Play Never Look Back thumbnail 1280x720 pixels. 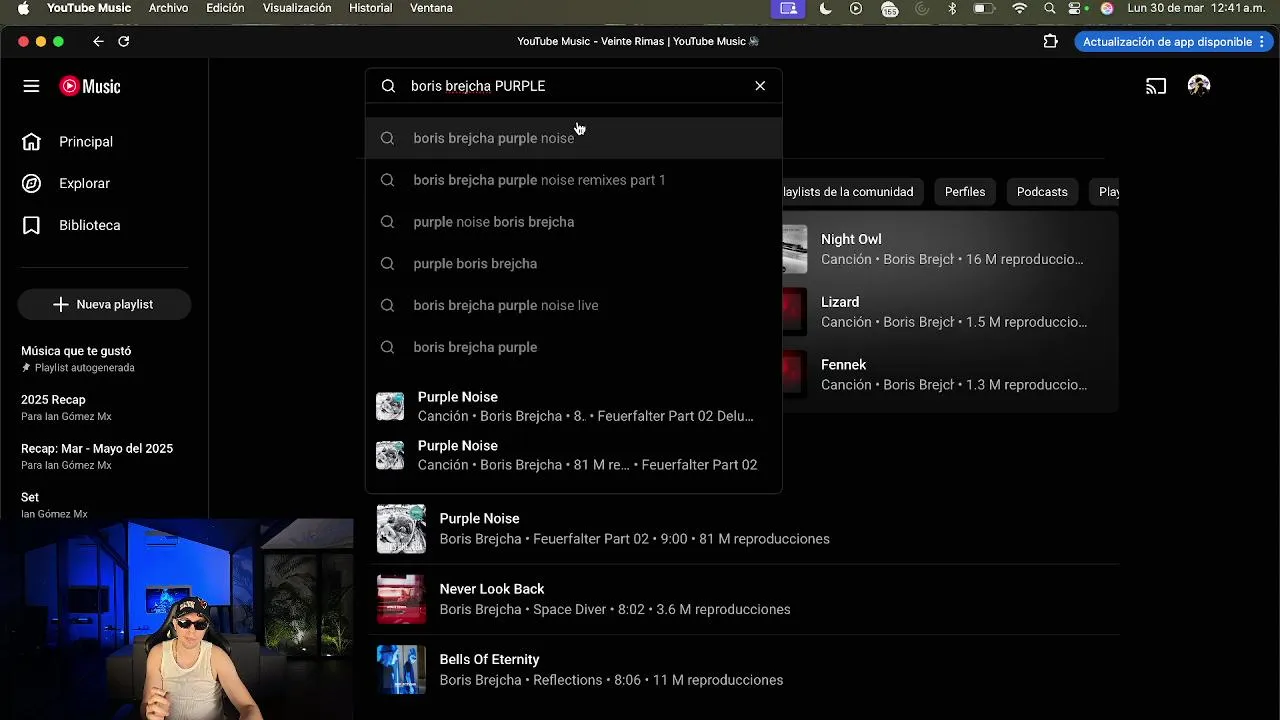point(401,599)
